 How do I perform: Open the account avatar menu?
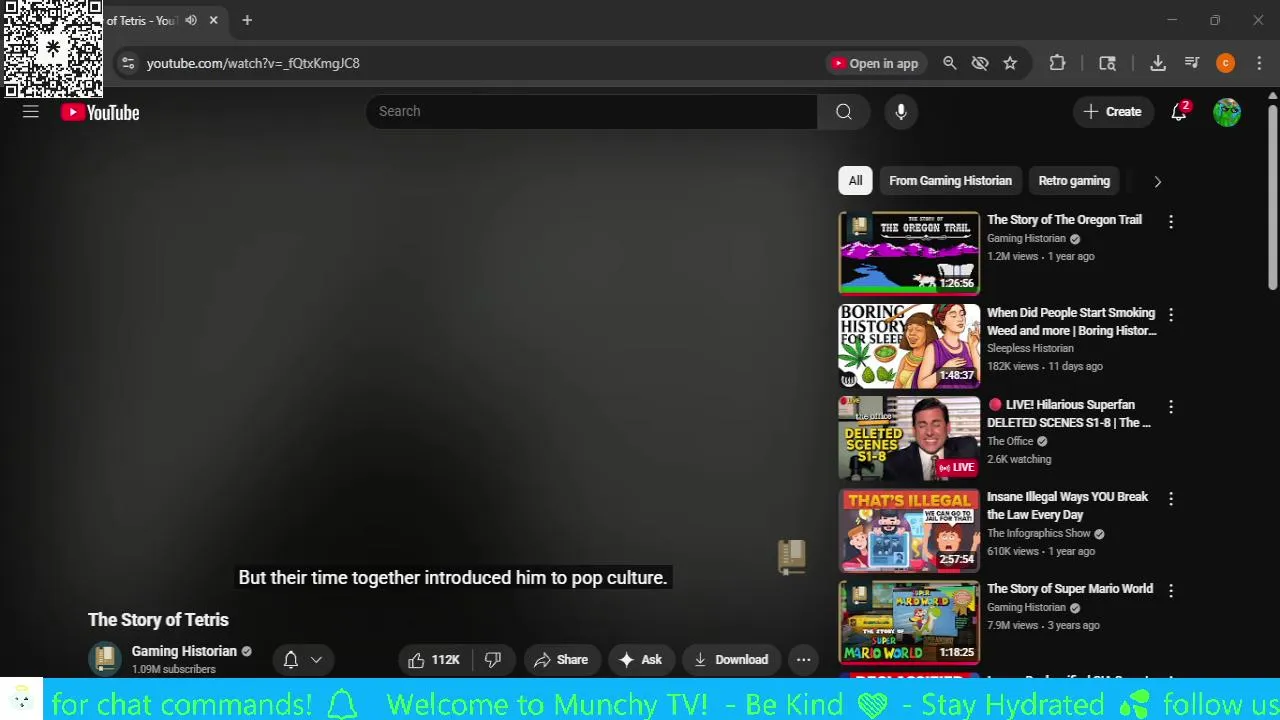click(x=1227, y=112)
